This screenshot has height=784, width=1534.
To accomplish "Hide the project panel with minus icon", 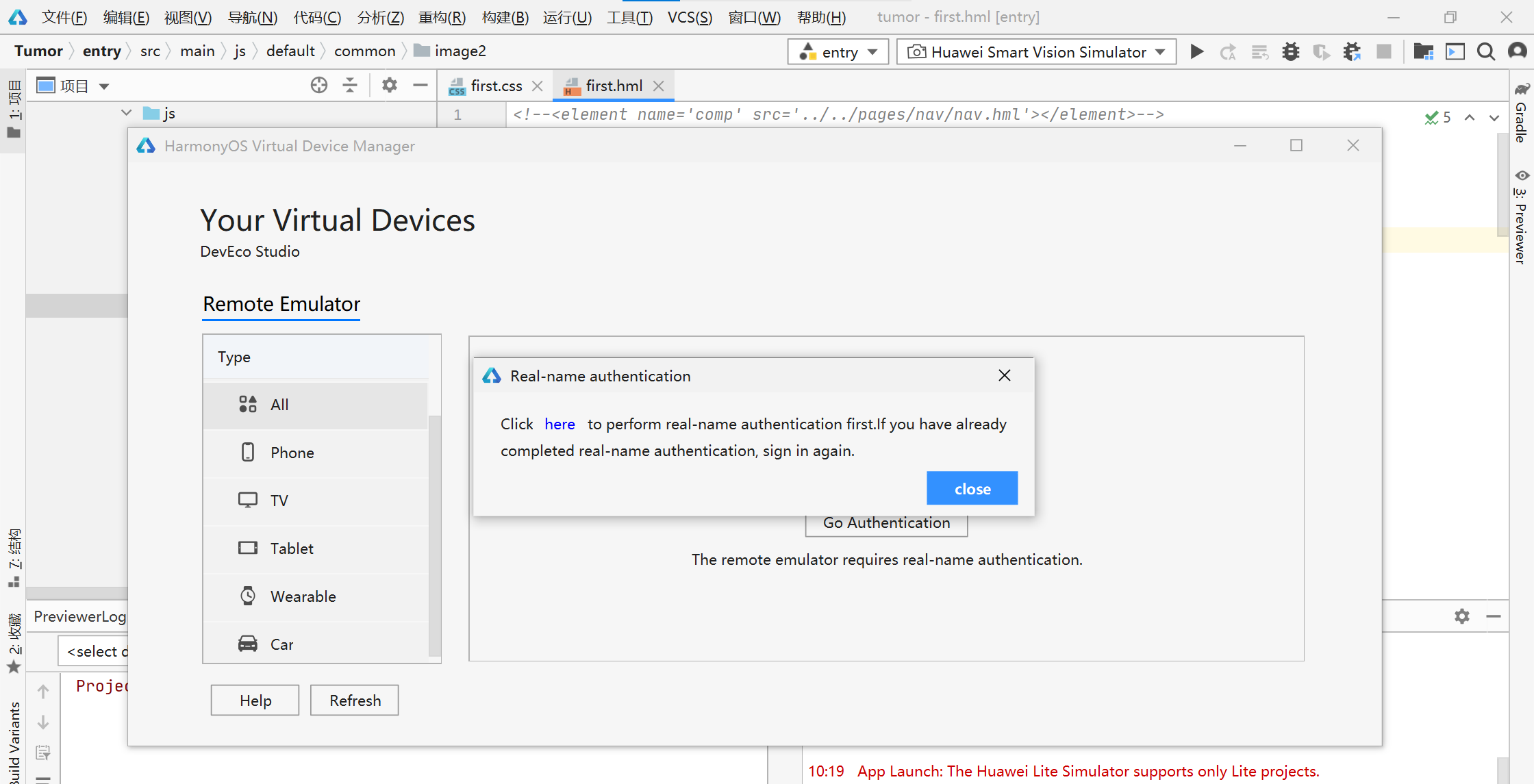I will click(x=420, y=85).
